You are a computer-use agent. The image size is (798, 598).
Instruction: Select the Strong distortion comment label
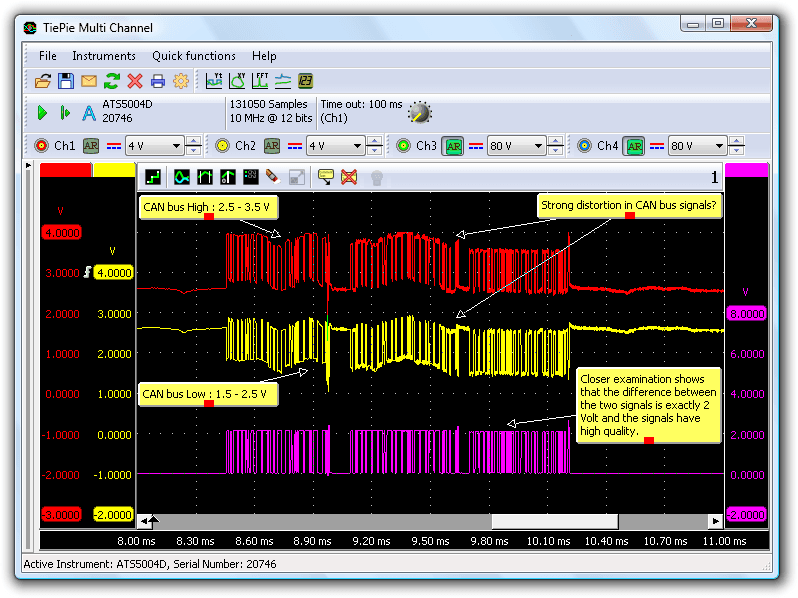630,206
